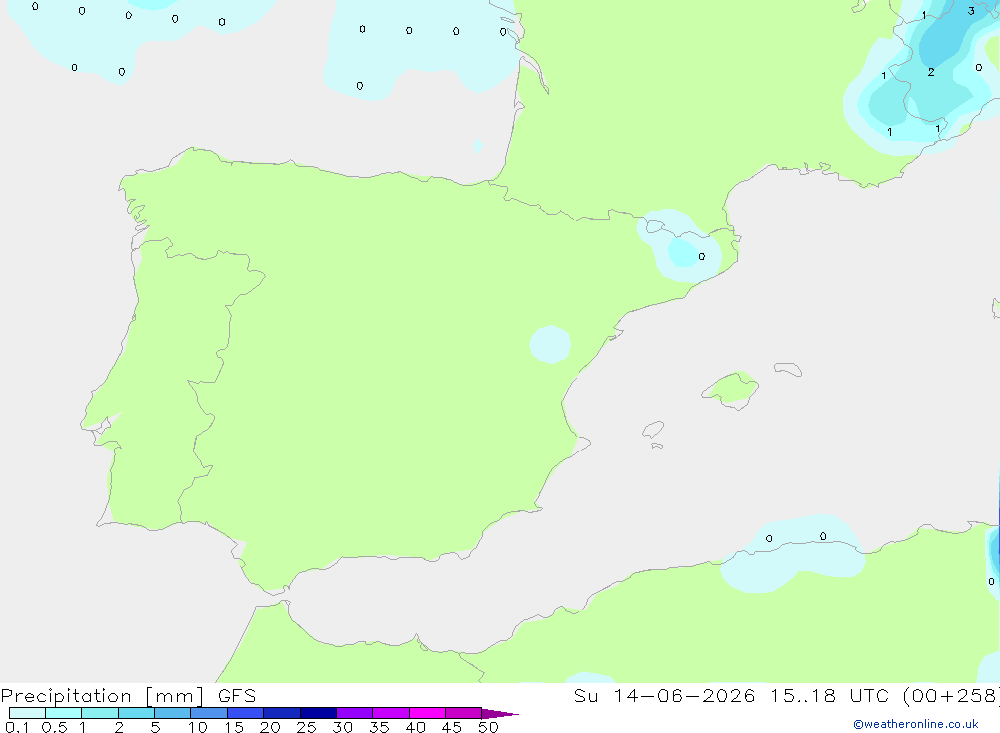Click the 25–30 mm dark navy legend swatch
Screen dimensions: 1000x733
(318, 713)
